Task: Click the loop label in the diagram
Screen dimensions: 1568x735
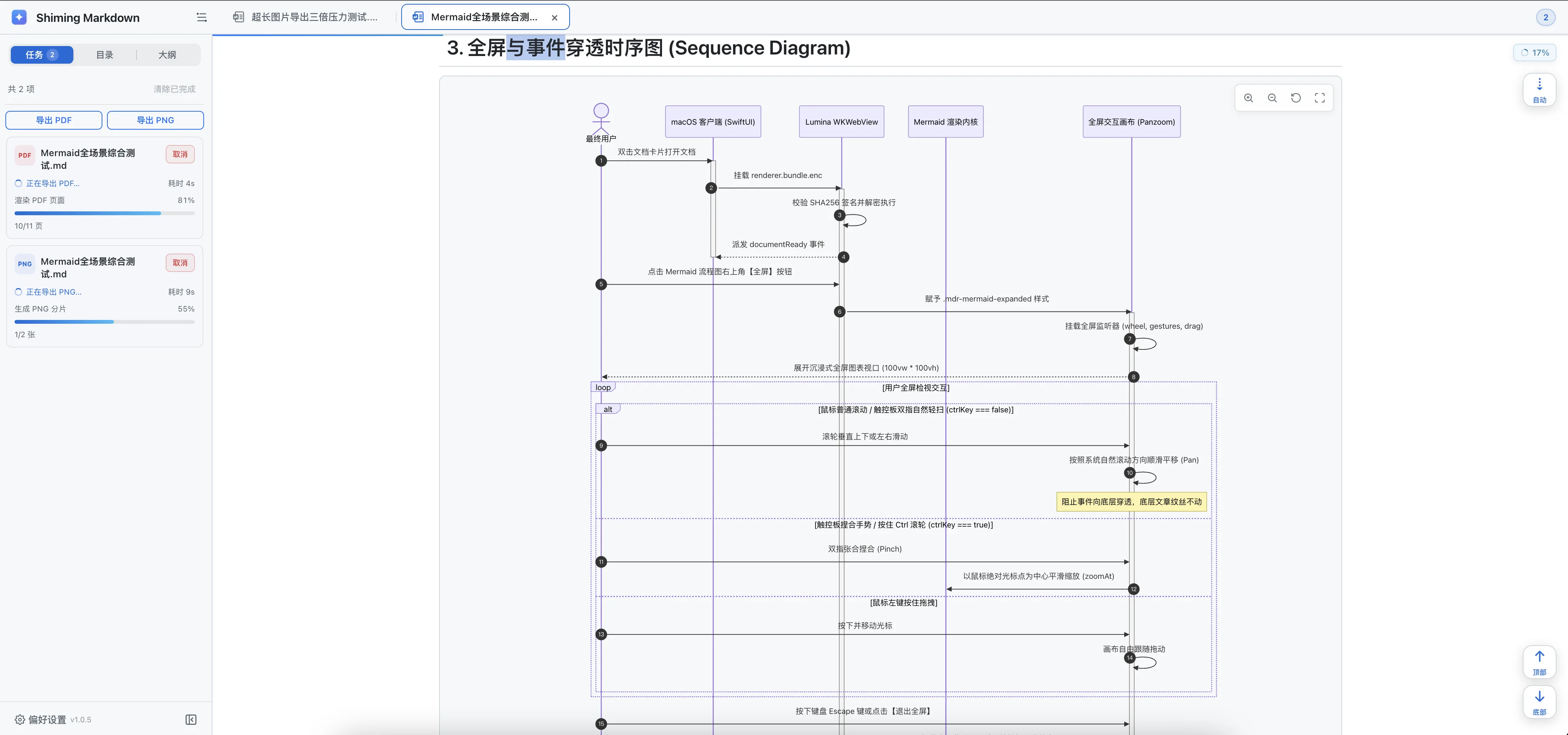Action: coord(603,387)
